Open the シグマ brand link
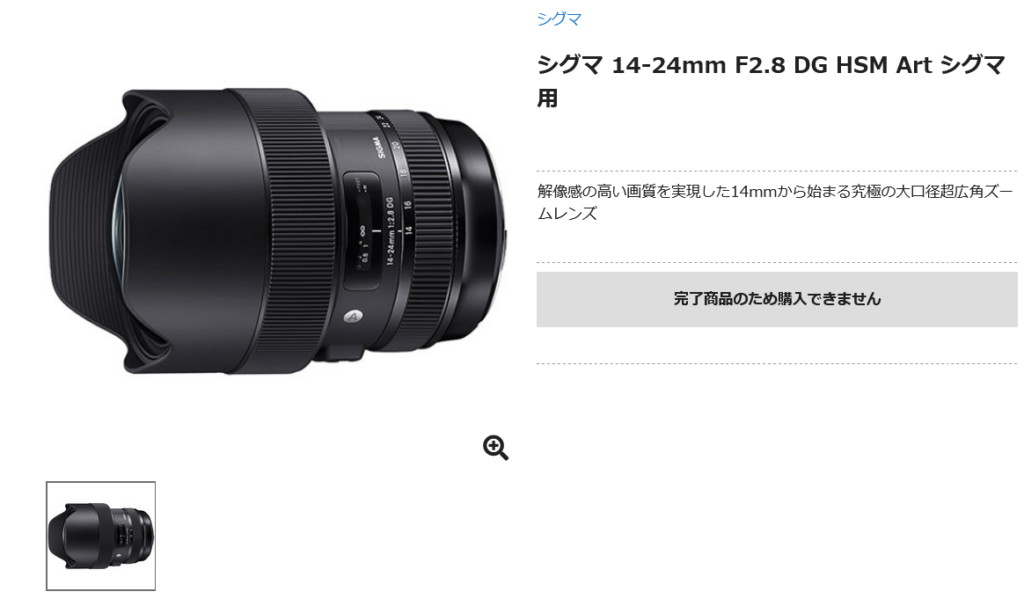 (x=559, y=19)
